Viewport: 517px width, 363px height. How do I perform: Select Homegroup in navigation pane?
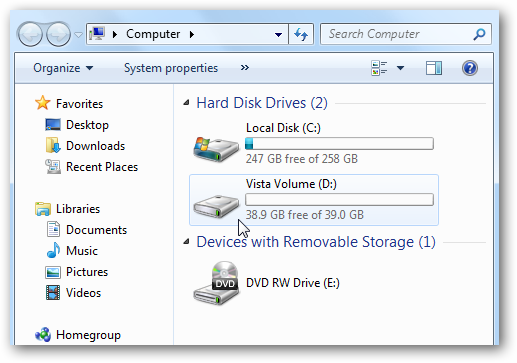[88, 335]
